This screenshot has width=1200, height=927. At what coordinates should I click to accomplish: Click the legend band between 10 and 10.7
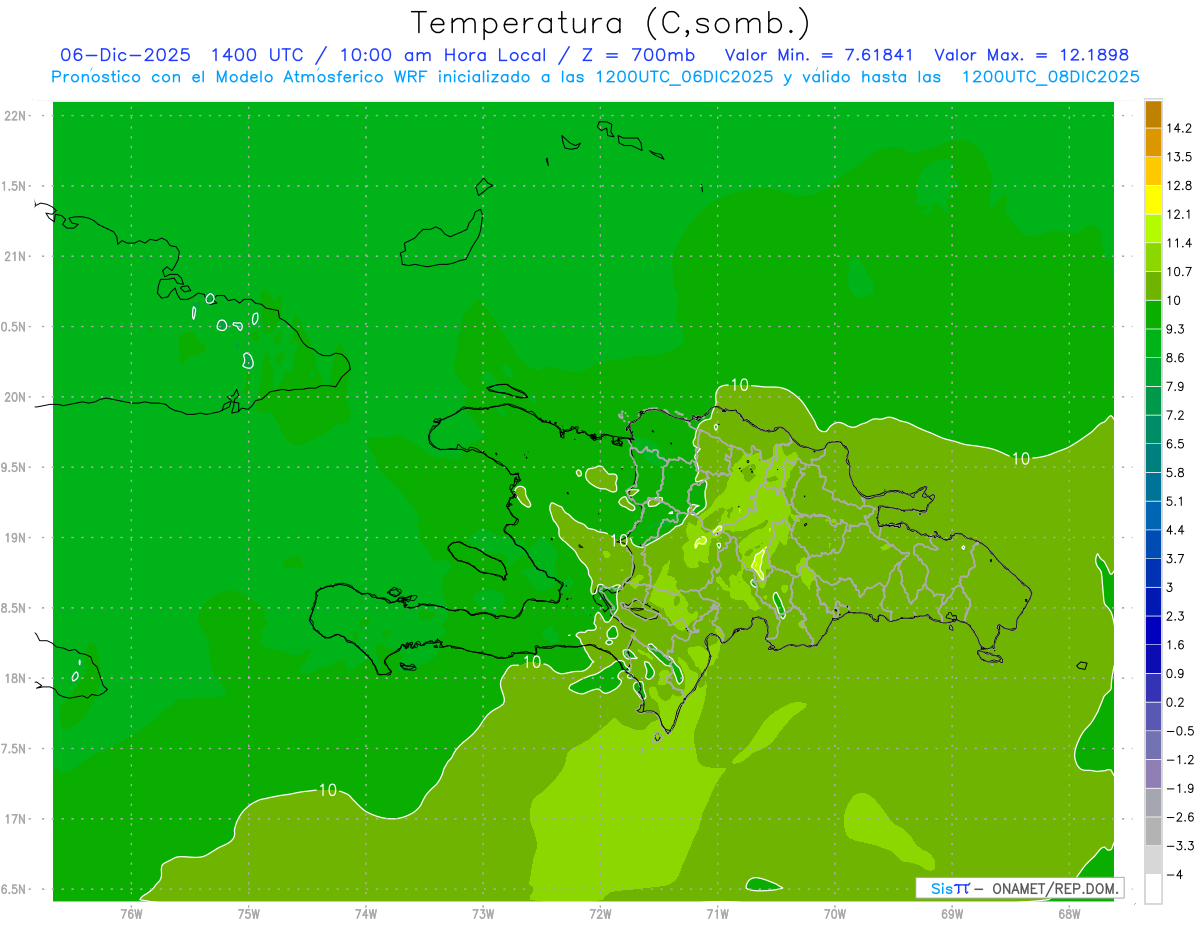click(1153, 286)
